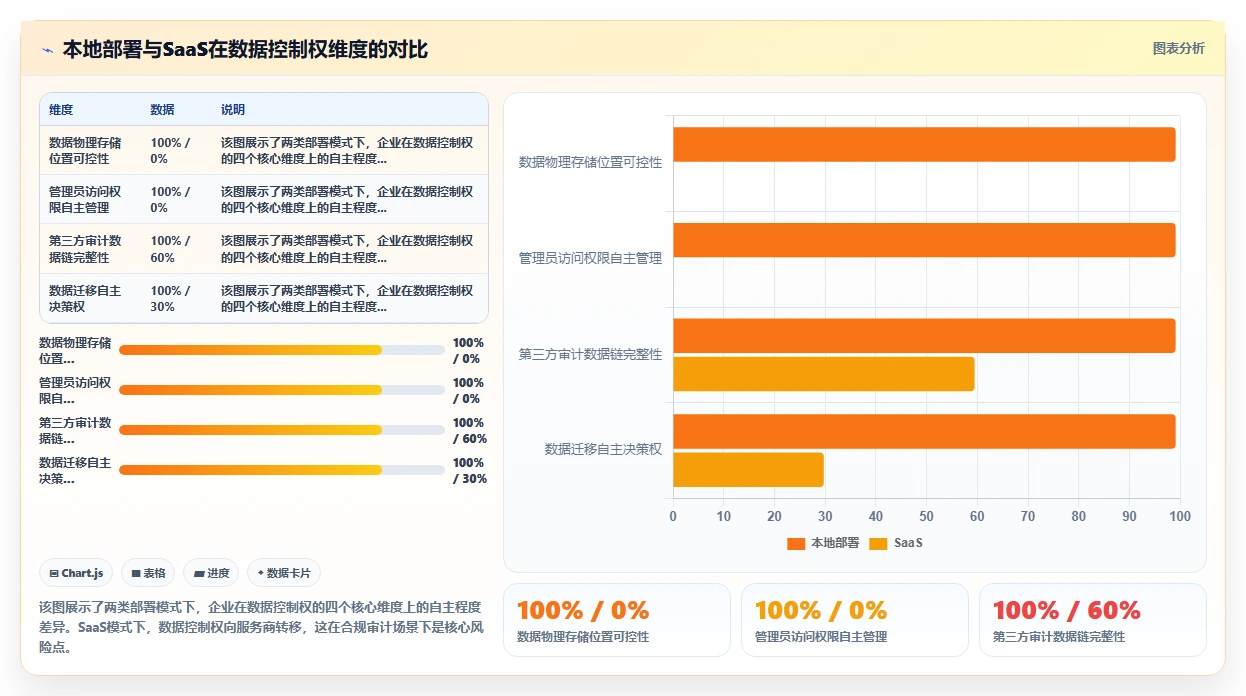Click the 100% / 30% value in table
Image resolution: width=1246 pixels, height=696 pixels.
coord(170,298)
